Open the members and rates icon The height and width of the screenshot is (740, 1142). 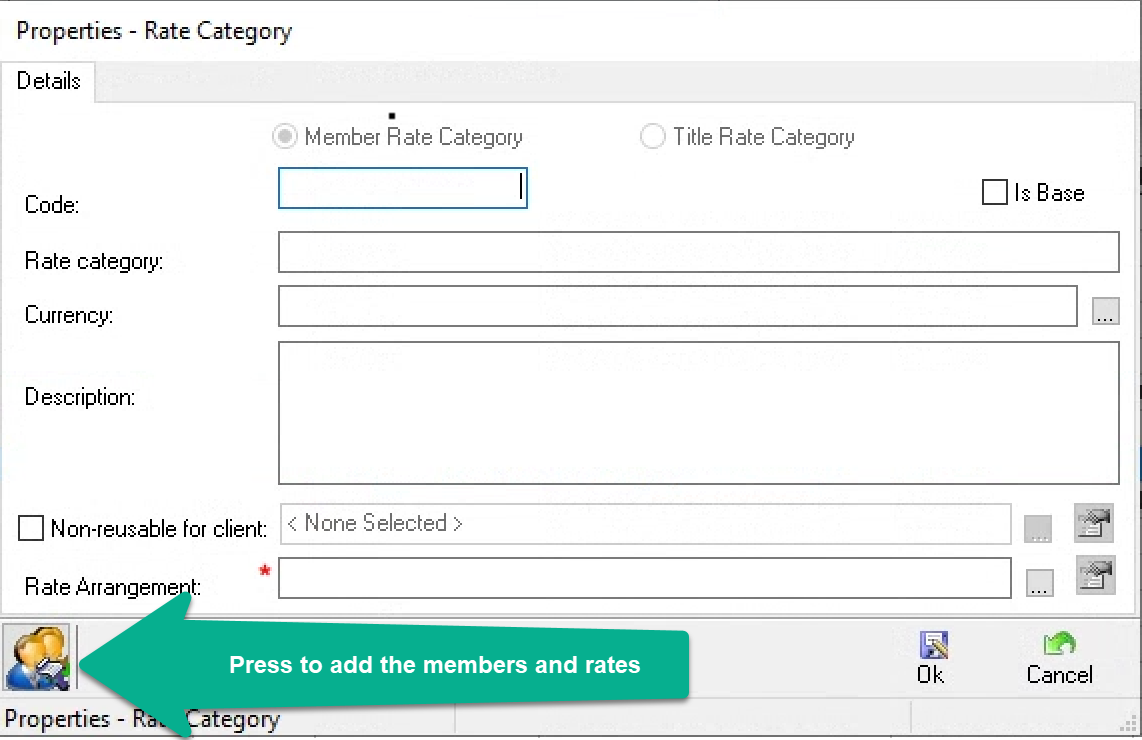coord(37,657)
